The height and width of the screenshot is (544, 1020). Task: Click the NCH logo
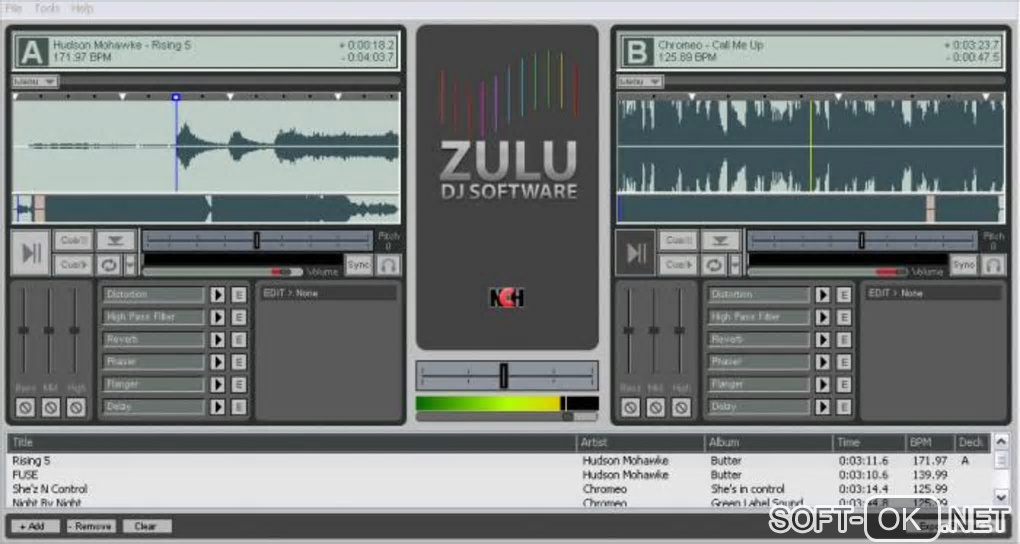click(507, 297)
